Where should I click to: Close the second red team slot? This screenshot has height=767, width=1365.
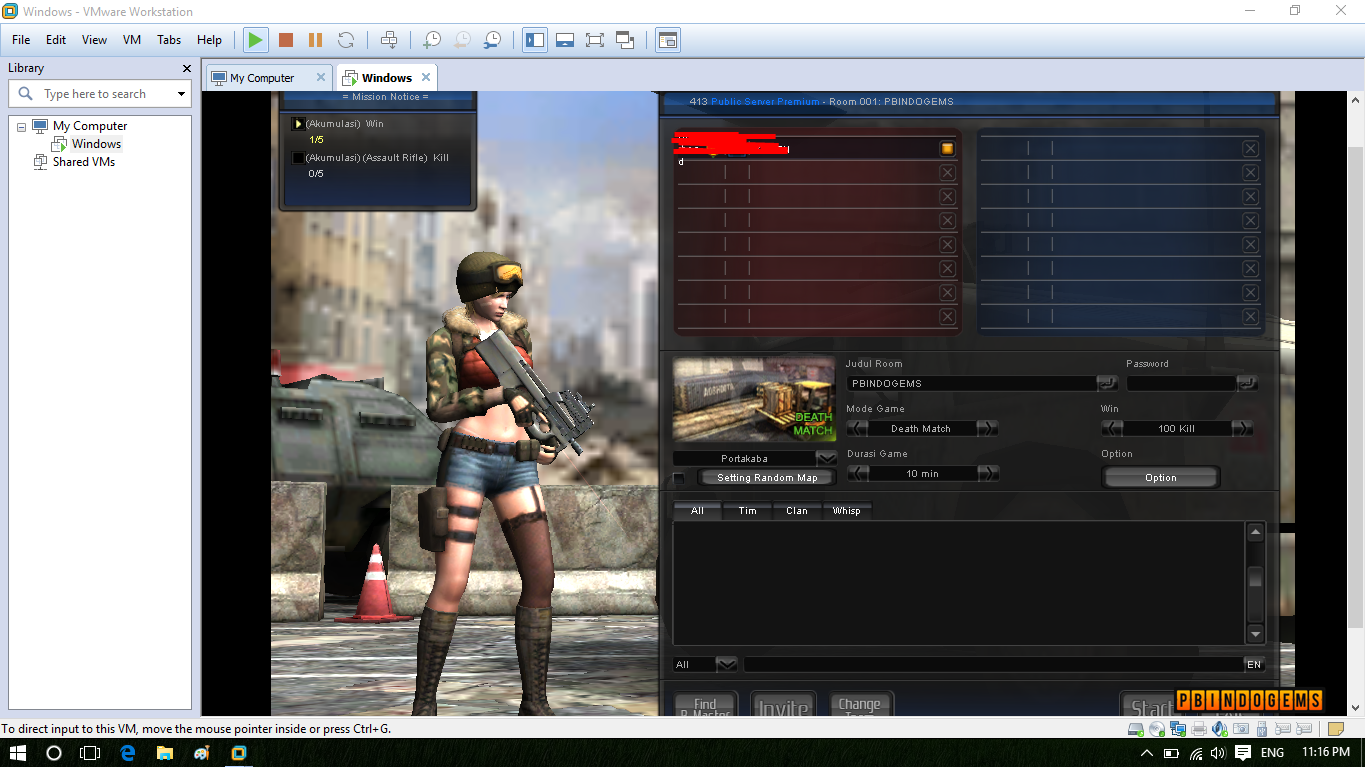point(947,172)
